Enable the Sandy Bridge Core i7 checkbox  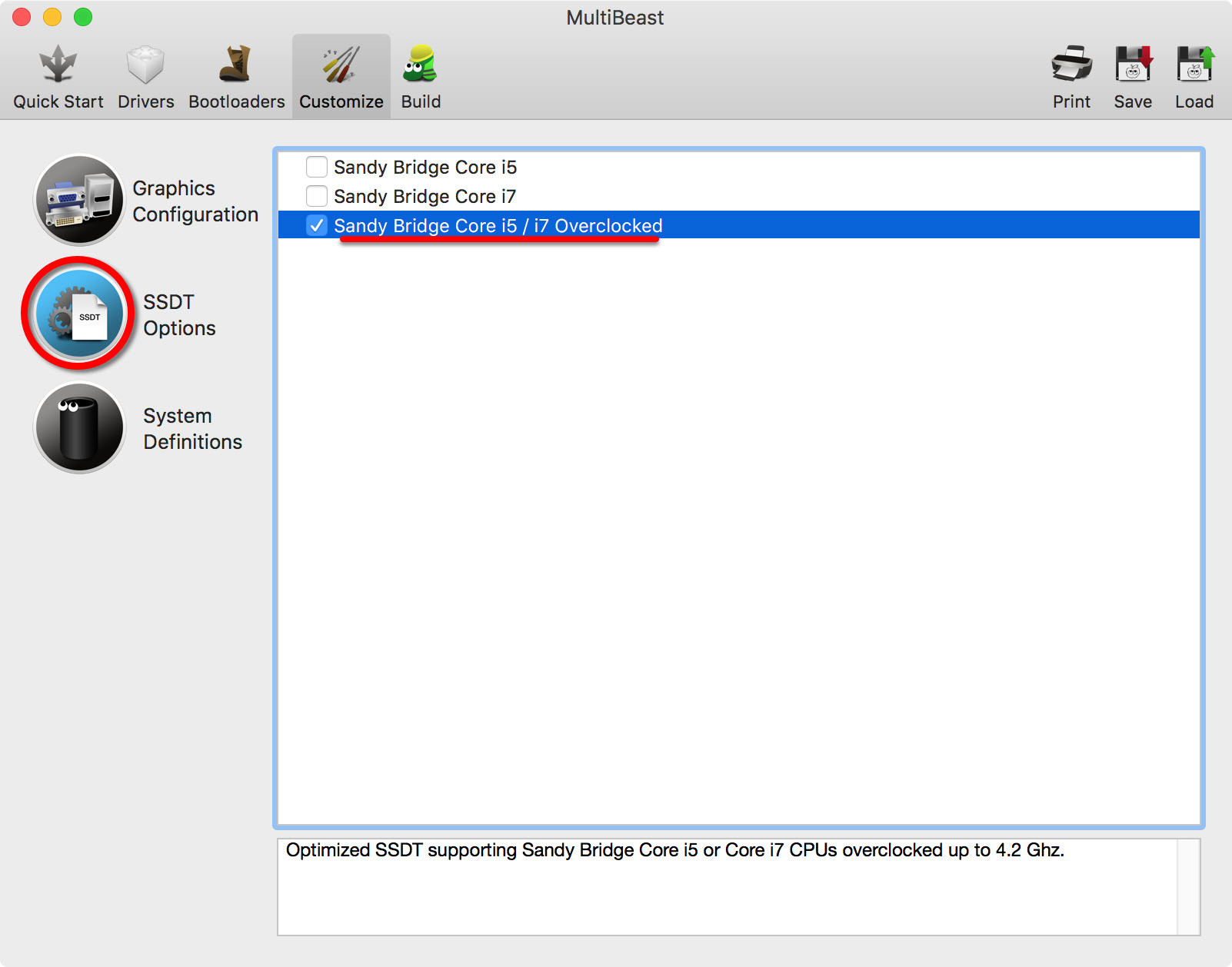pos(316,196)
